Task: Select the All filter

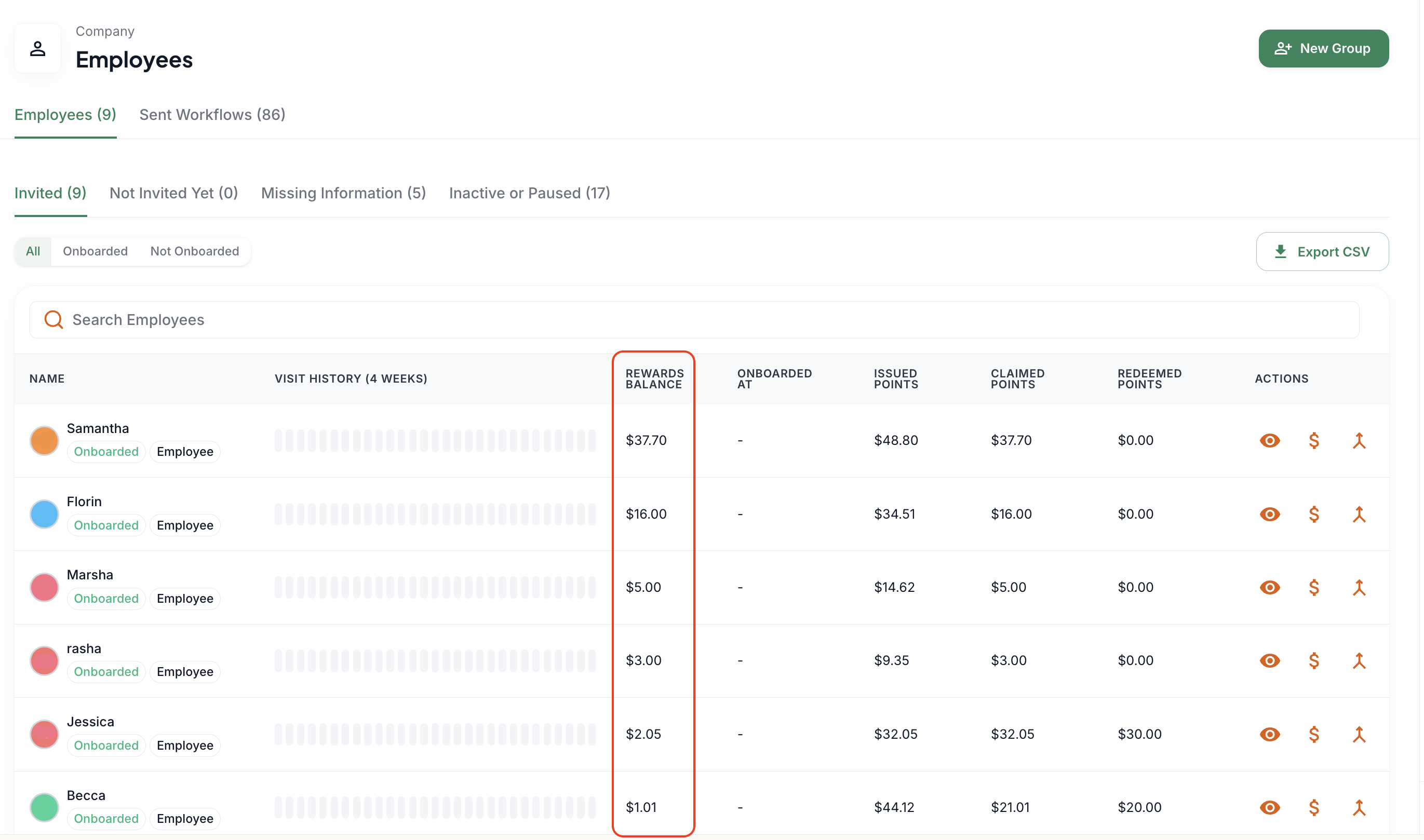Action: pos(33,251)
